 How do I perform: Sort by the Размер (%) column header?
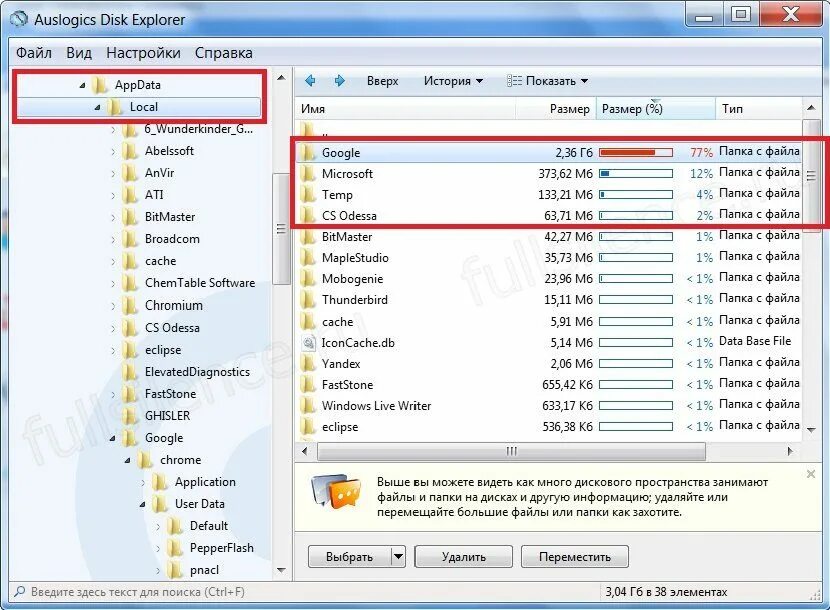[x=656, y=109]
